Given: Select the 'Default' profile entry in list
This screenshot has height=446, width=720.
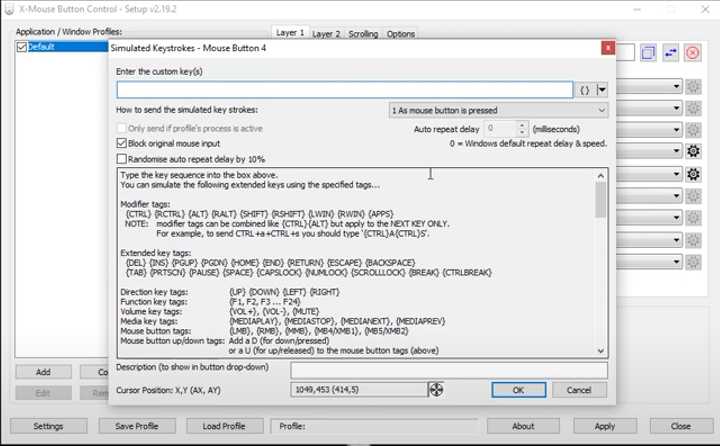Looking at the screenshot, I should [x=62, y=47].
